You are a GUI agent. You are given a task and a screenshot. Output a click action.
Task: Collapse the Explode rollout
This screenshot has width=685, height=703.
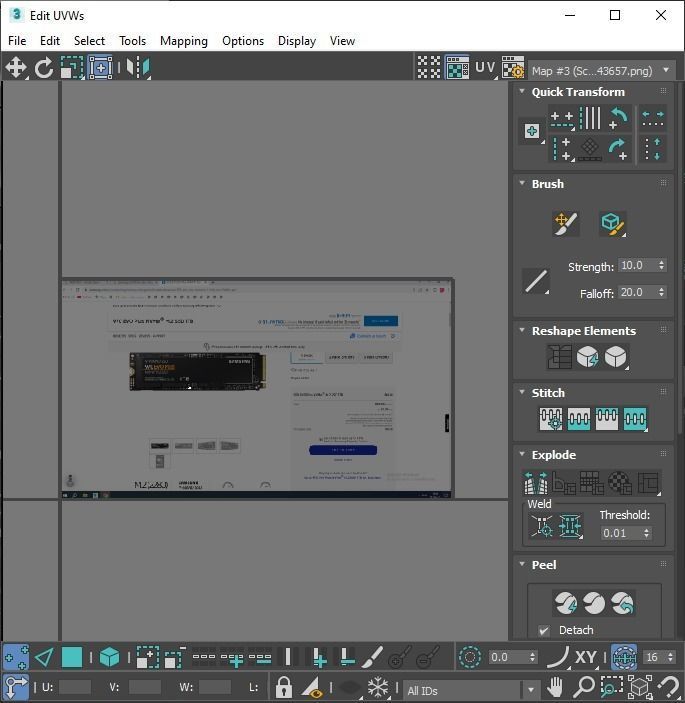[522, 454]
